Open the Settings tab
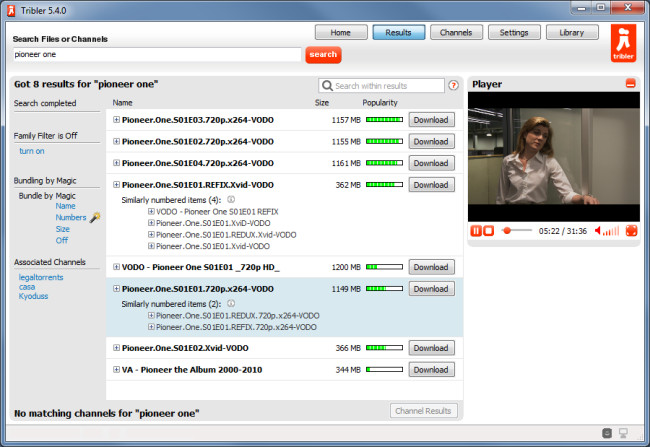Viewport: 650px width, 447px height. click(x=514, y=32)
